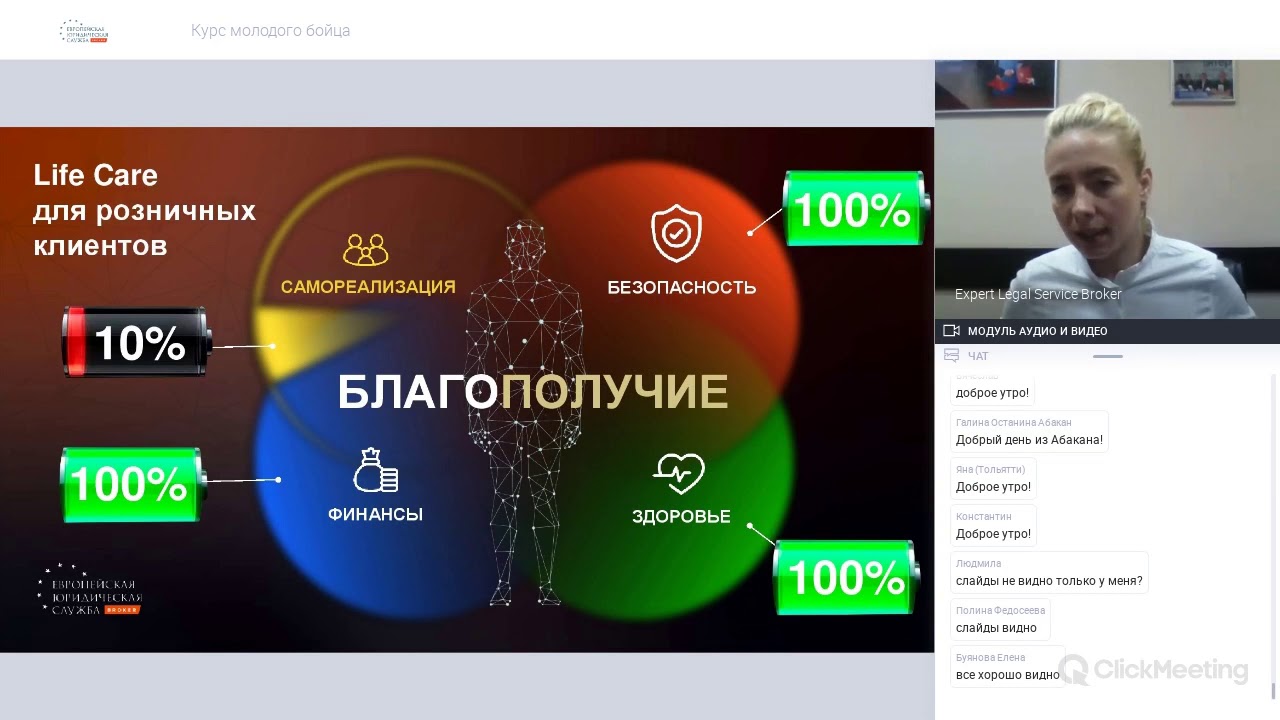1280x720 pixels.
Task: Click the 100% battery next to Здоровье
Action: 846,578
